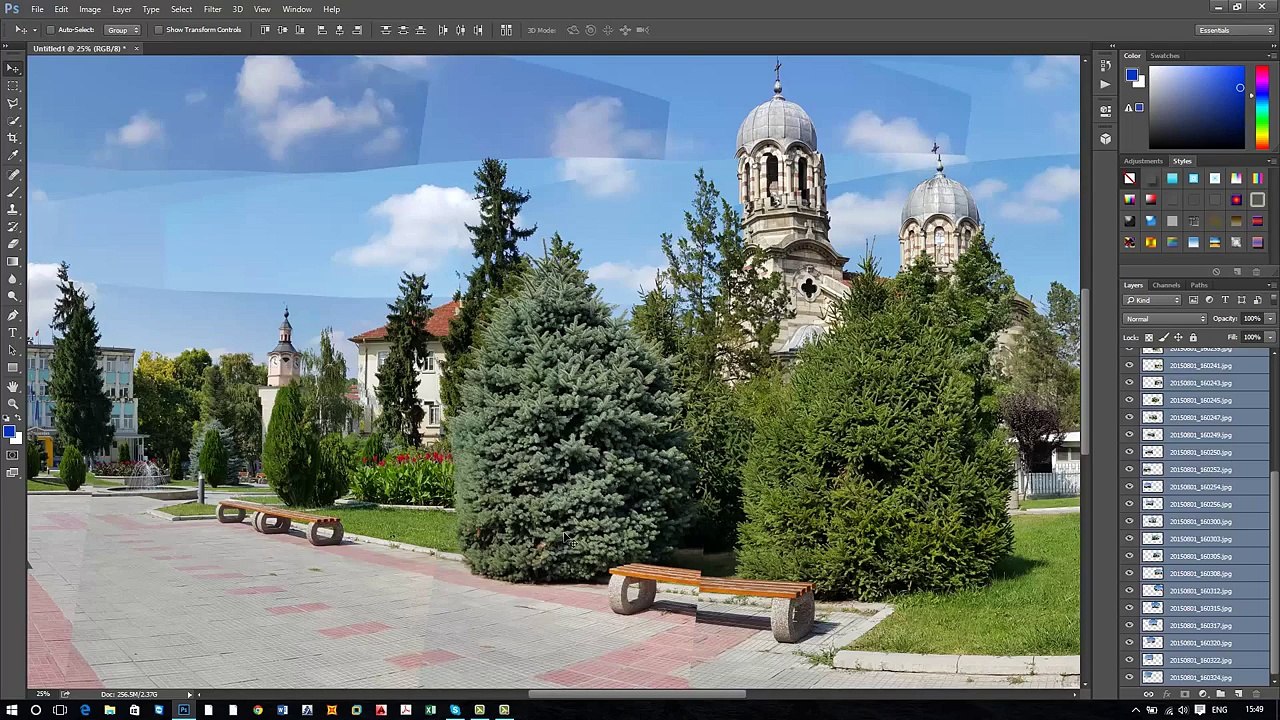Open the Window menu
The width and height of the screenshot is (1280, 720).
click(296, 9)
